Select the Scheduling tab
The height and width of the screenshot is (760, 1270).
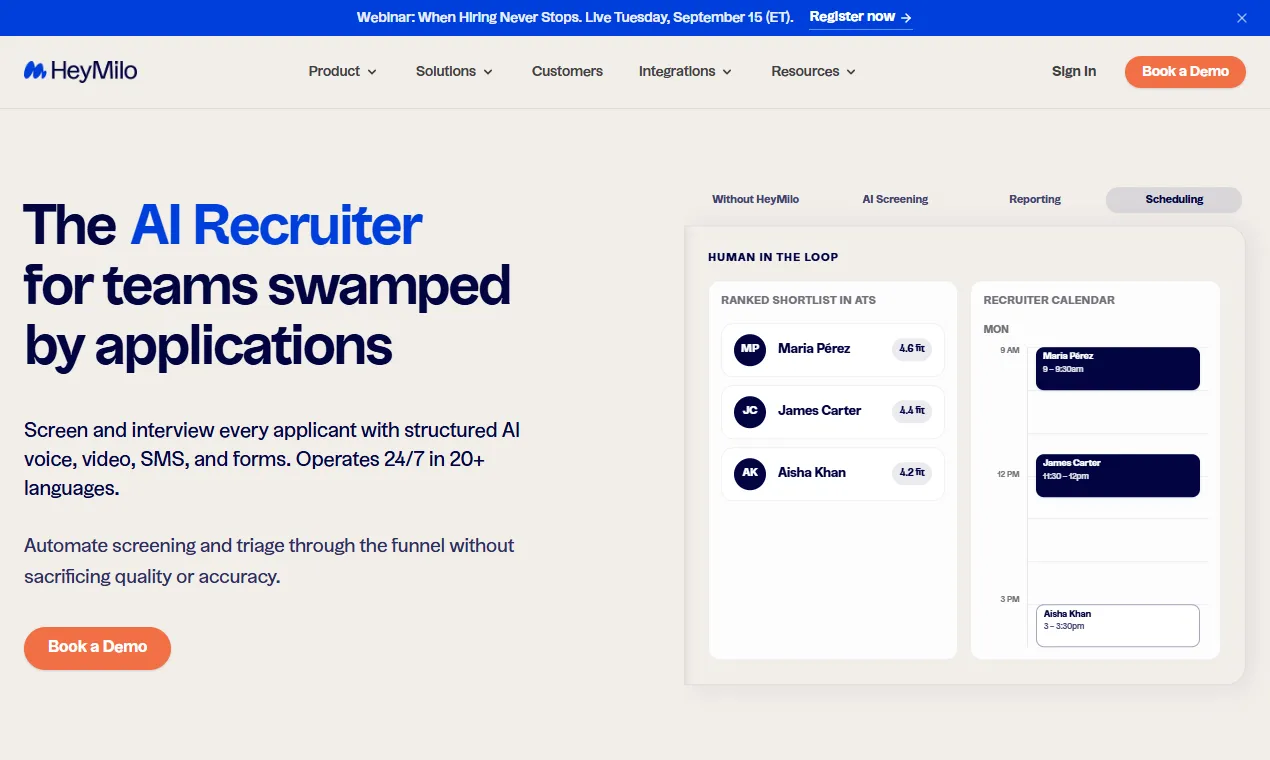click(1174, 199)
